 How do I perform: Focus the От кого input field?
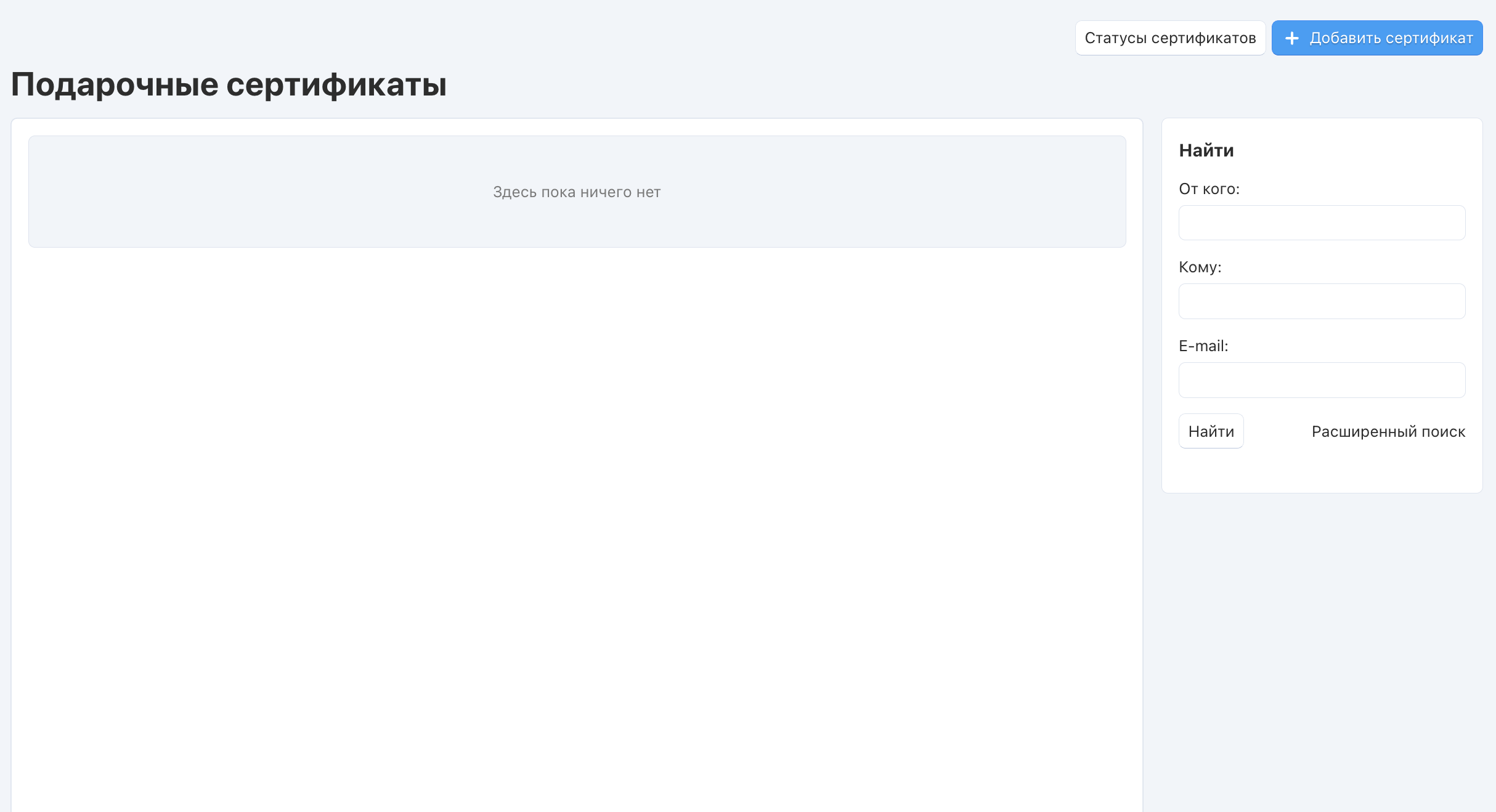pos(1321,223)
